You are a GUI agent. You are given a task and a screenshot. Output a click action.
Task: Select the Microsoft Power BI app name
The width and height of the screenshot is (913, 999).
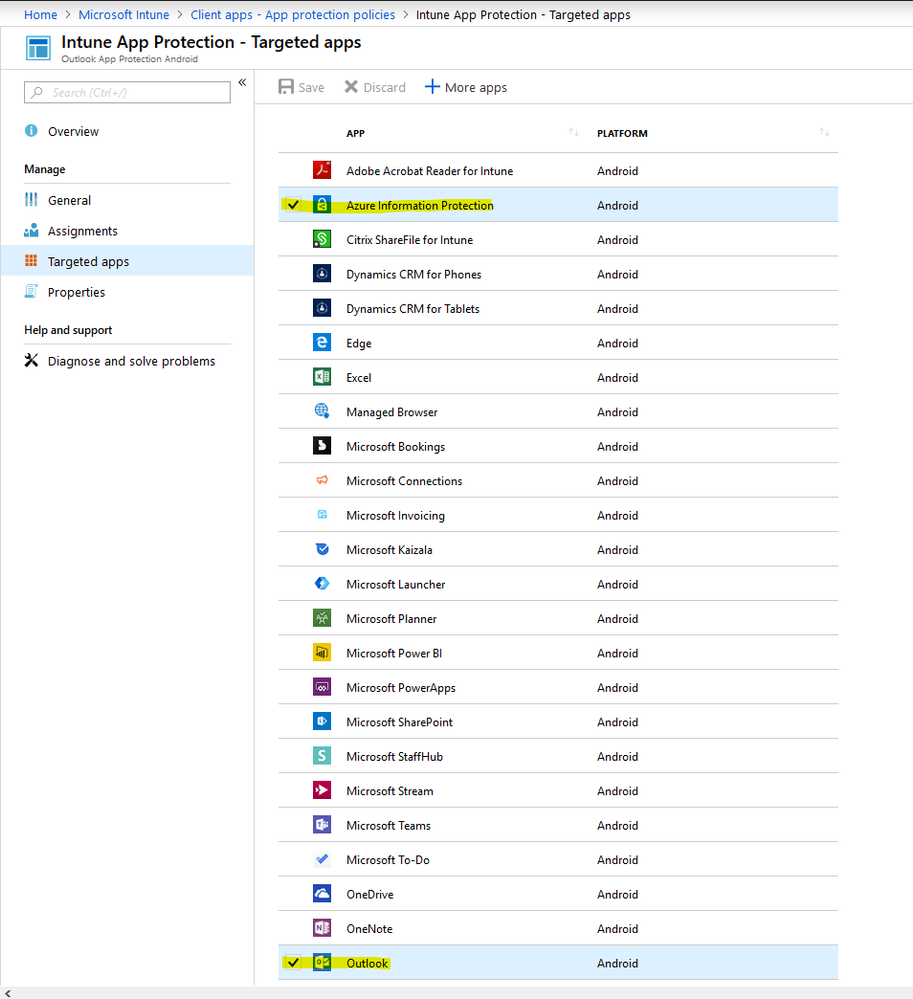[x=394, y=653]
